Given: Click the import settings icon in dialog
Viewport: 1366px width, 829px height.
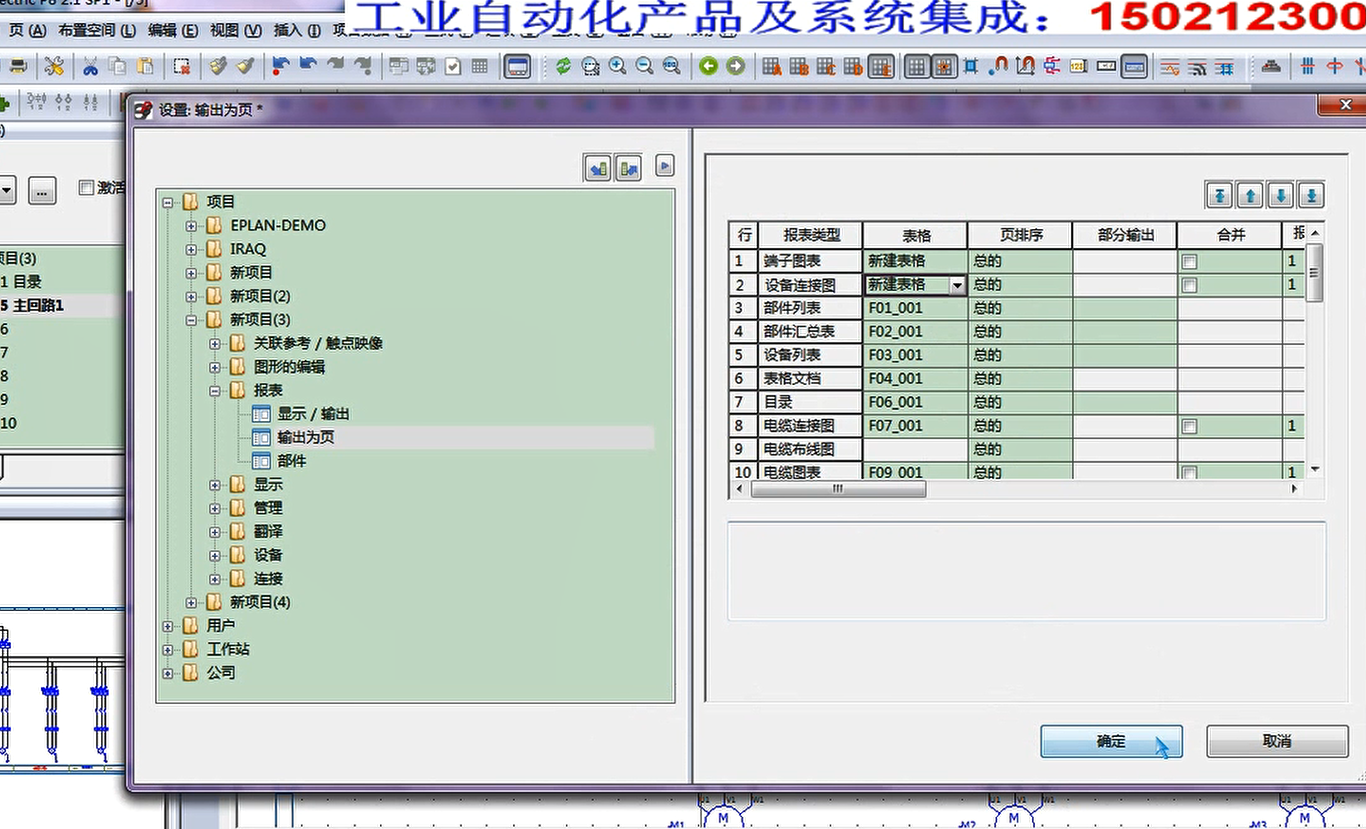Looking at the screenshot, I should pyautogui.click(x=597, y=167).
